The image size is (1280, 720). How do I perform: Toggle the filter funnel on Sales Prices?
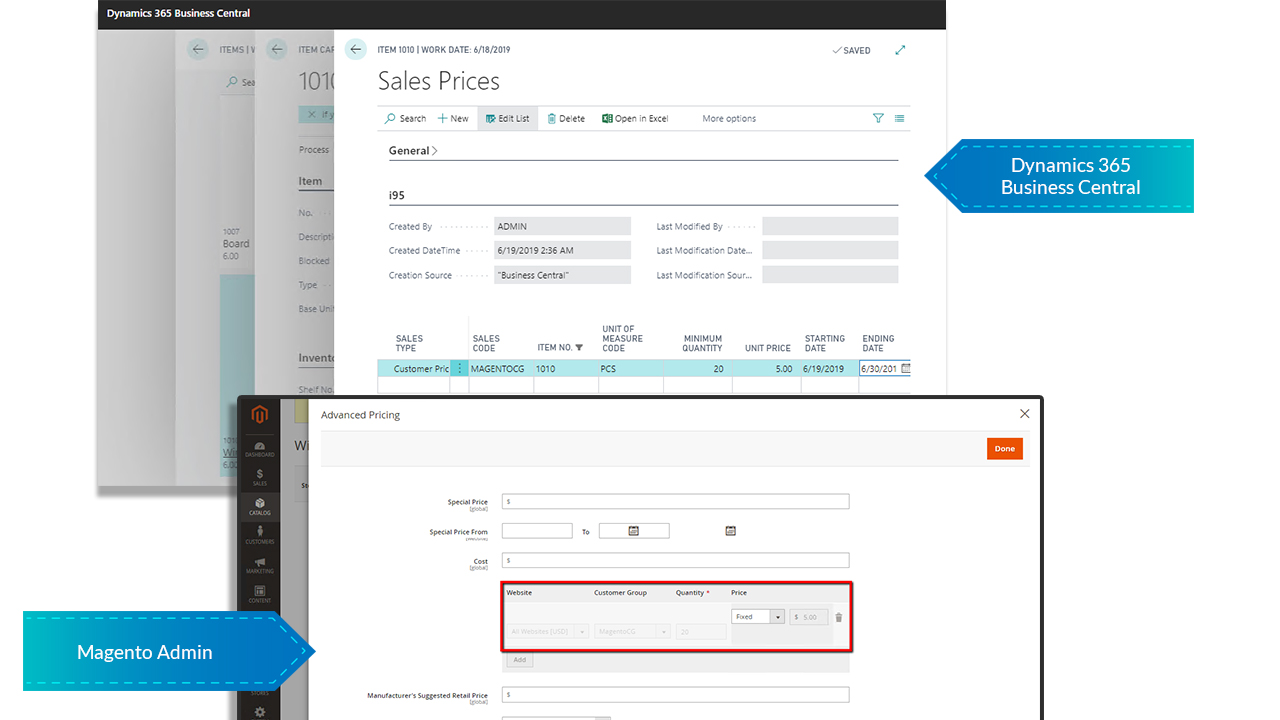pyautogui.click(x=878, y=118)
